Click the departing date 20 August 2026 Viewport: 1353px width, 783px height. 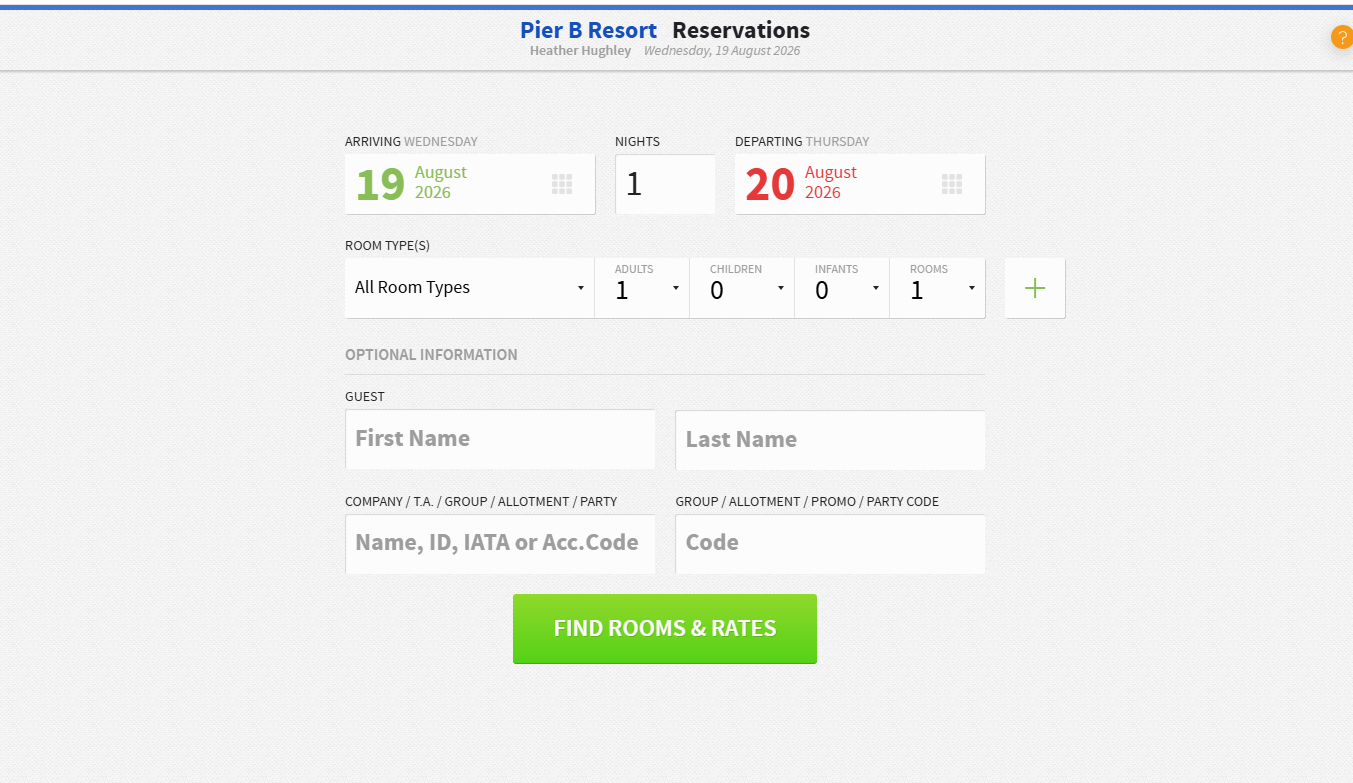802,184
